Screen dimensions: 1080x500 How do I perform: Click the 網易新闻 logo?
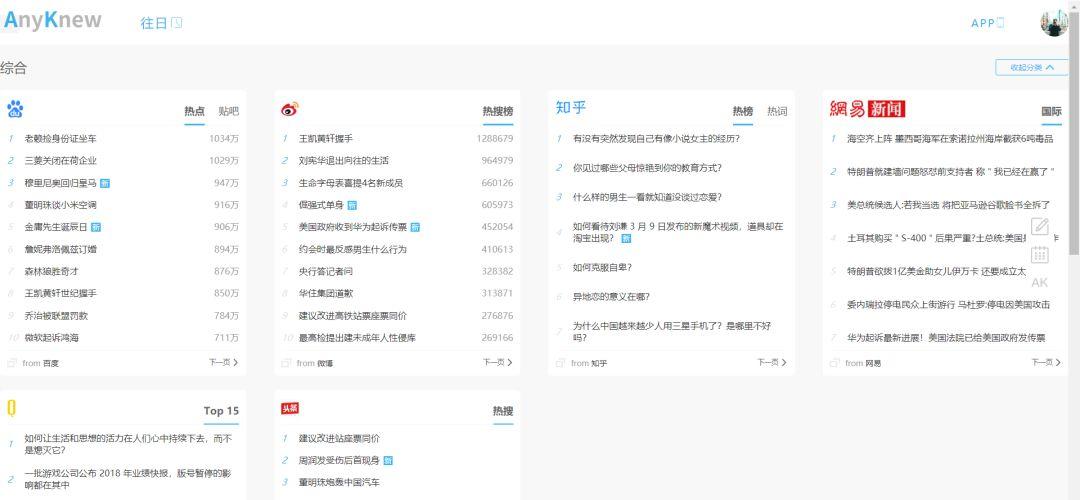click(867, 108)
